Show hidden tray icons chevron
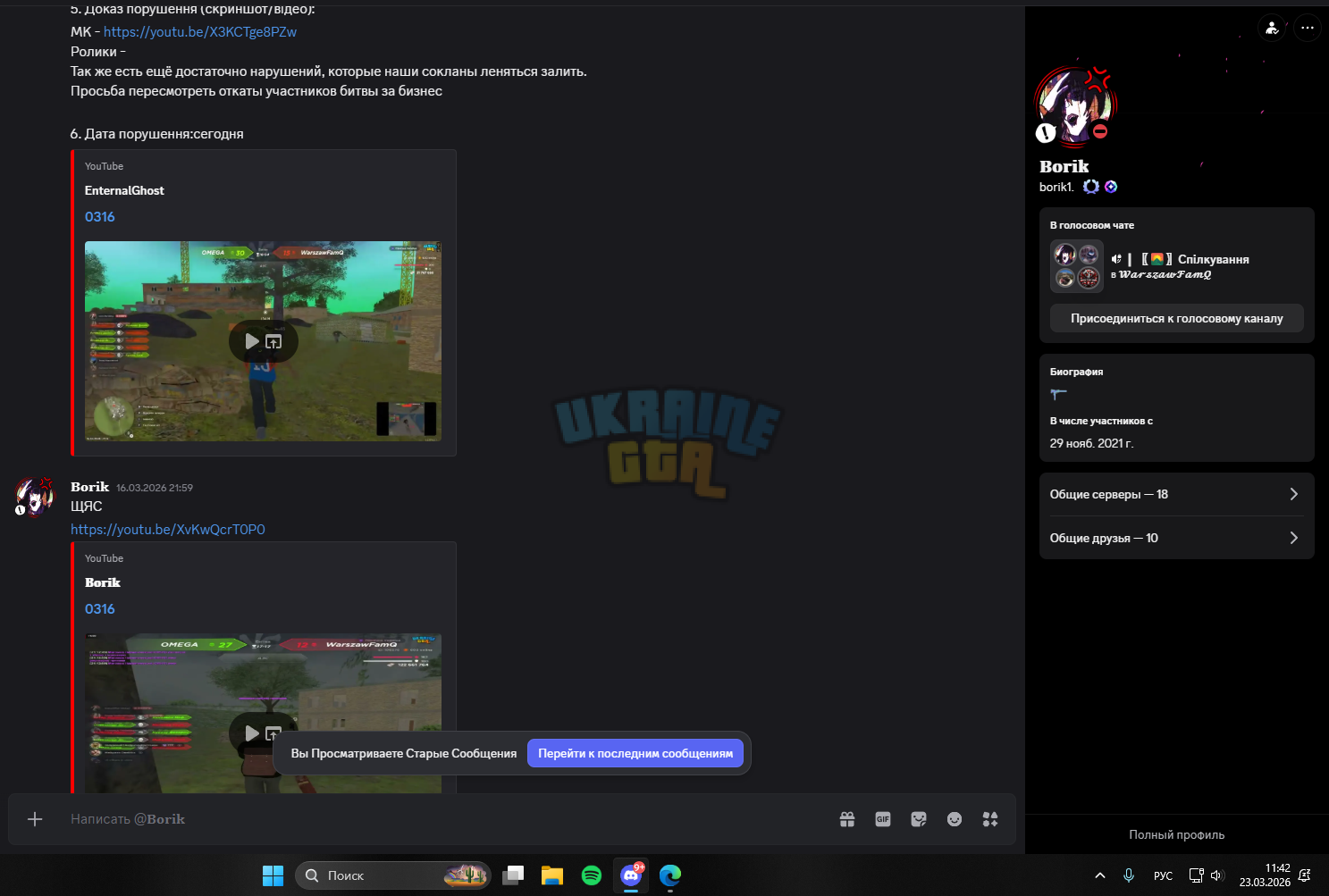 (x=1100, y=875)
